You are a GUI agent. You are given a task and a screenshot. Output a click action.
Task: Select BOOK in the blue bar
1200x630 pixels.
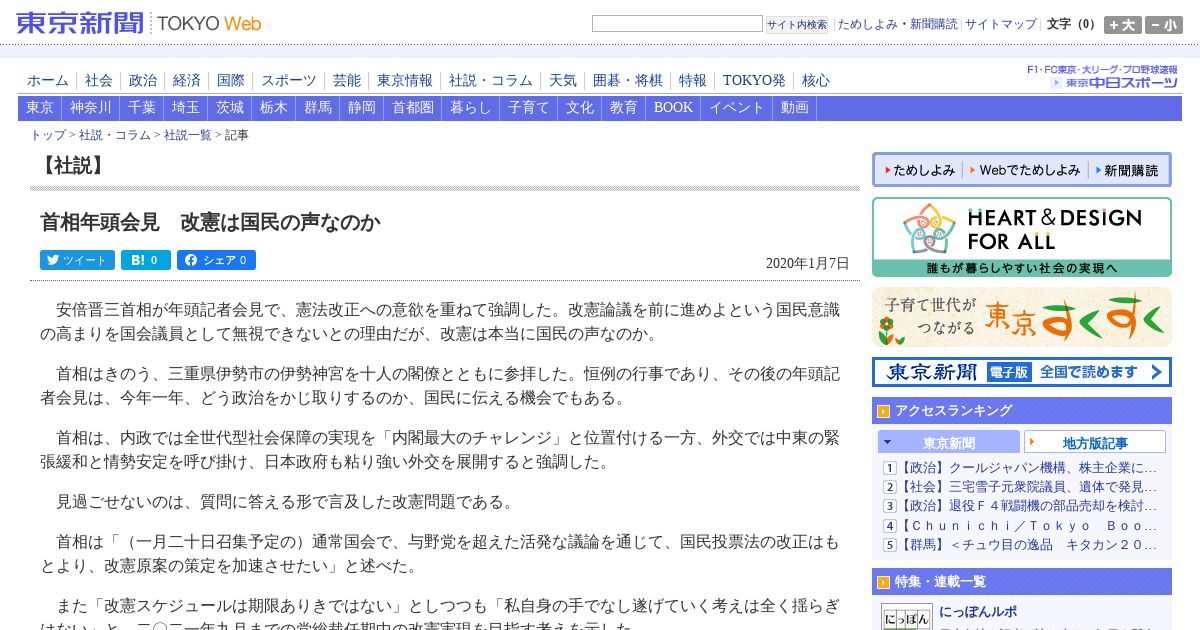[x=673, y=108]
